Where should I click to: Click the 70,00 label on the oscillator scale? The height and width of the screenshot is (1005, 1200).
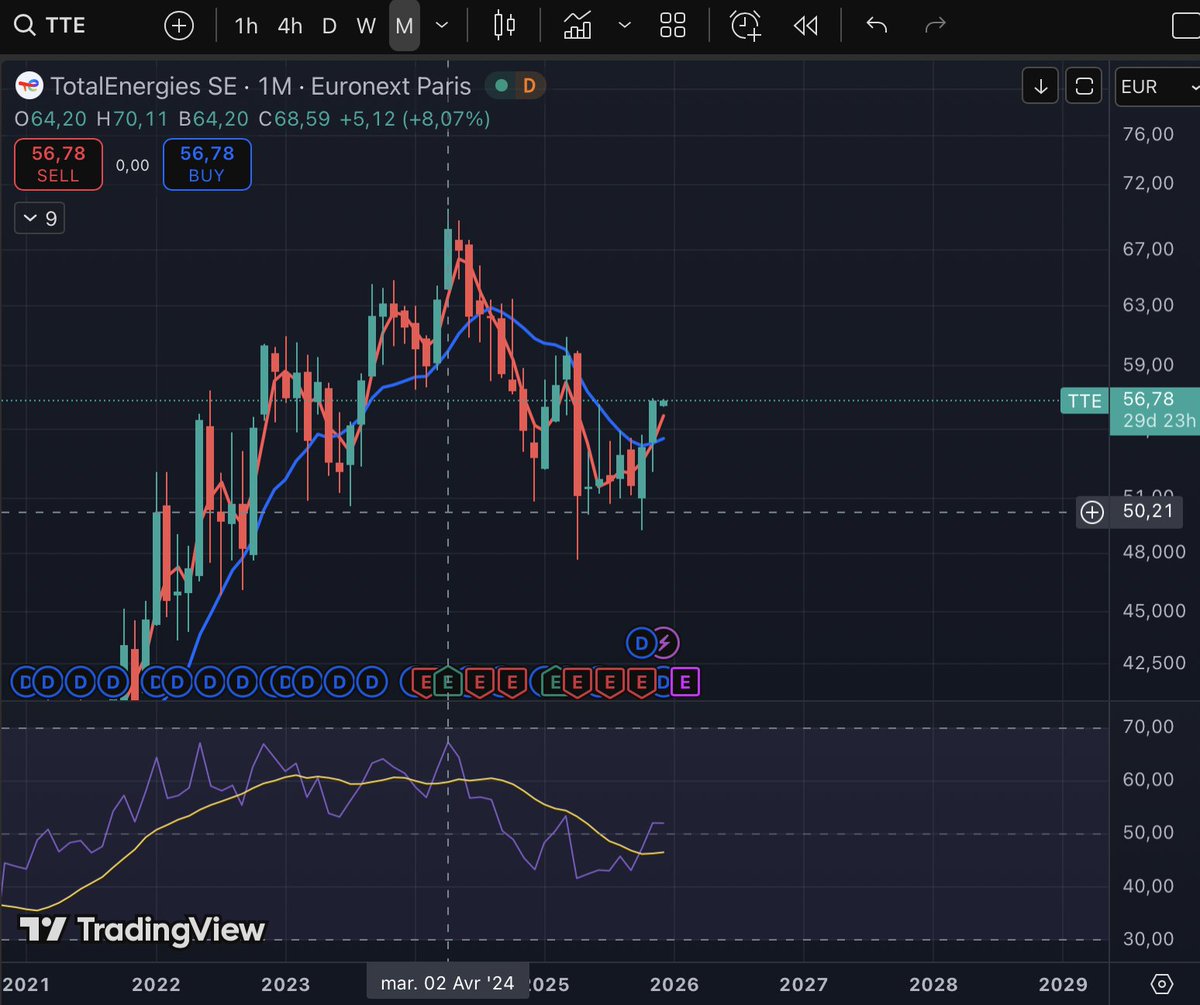1148,727
